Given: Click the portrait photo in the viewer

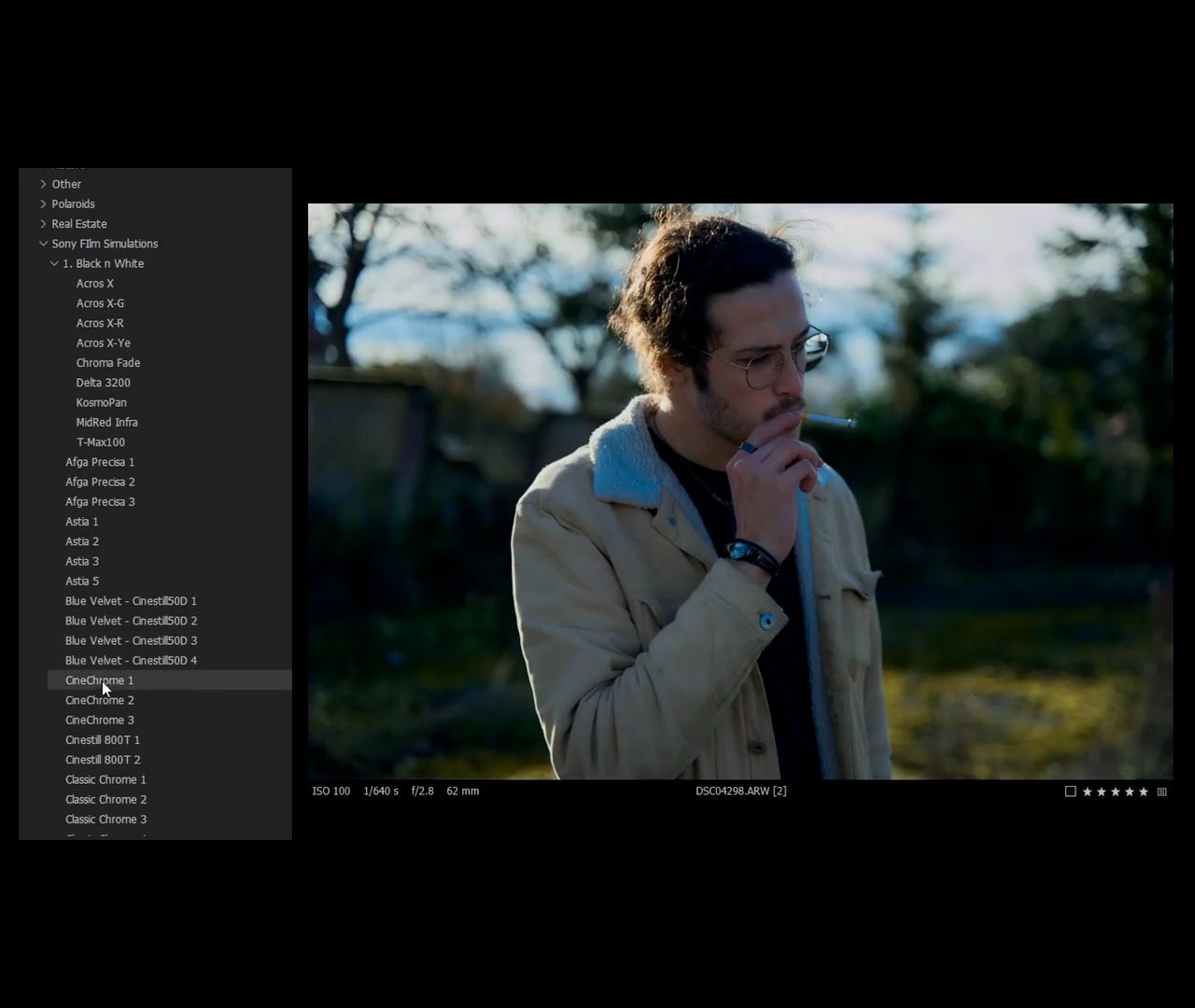Looking at the screenshot, I should [739, 491].
